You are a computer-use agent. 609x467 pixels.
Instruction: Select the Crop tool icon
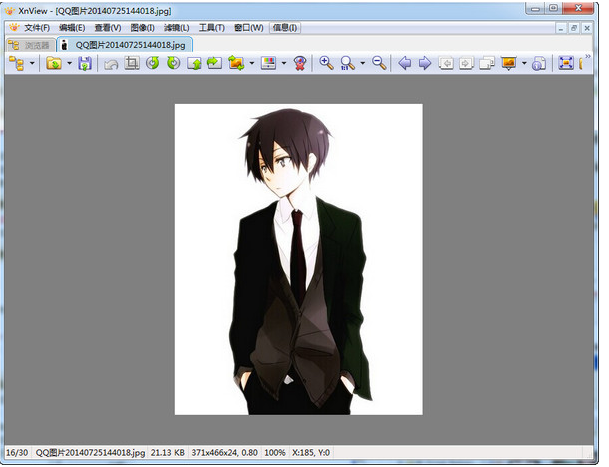[132, 63]
